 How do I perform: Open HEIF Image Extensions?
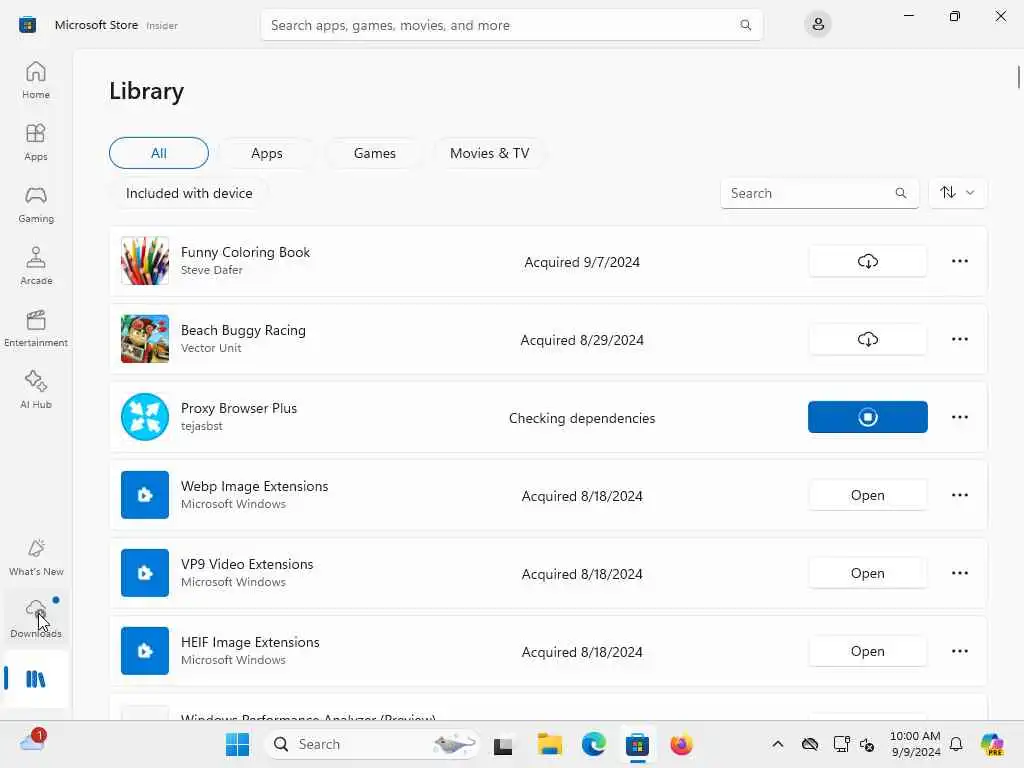(x=867, y=651)
